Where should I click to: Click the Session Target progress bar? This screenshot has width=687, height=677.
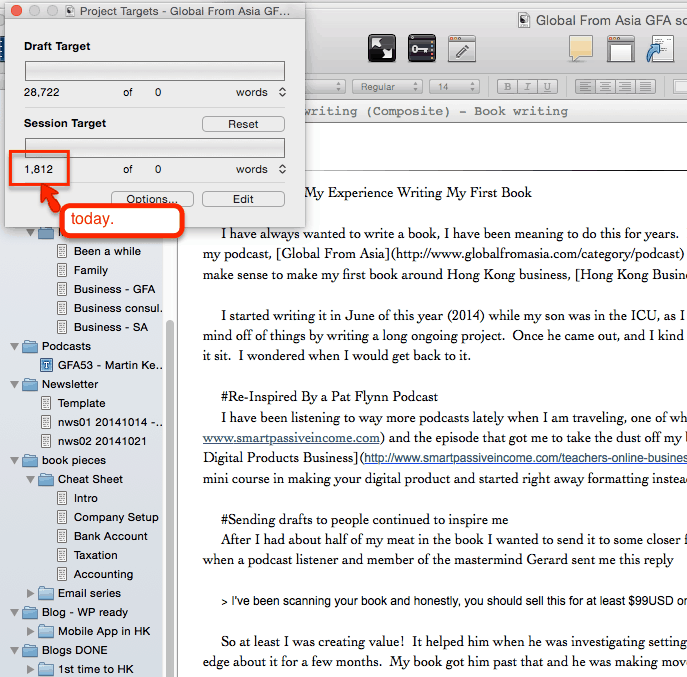click(x=155, y=148)
